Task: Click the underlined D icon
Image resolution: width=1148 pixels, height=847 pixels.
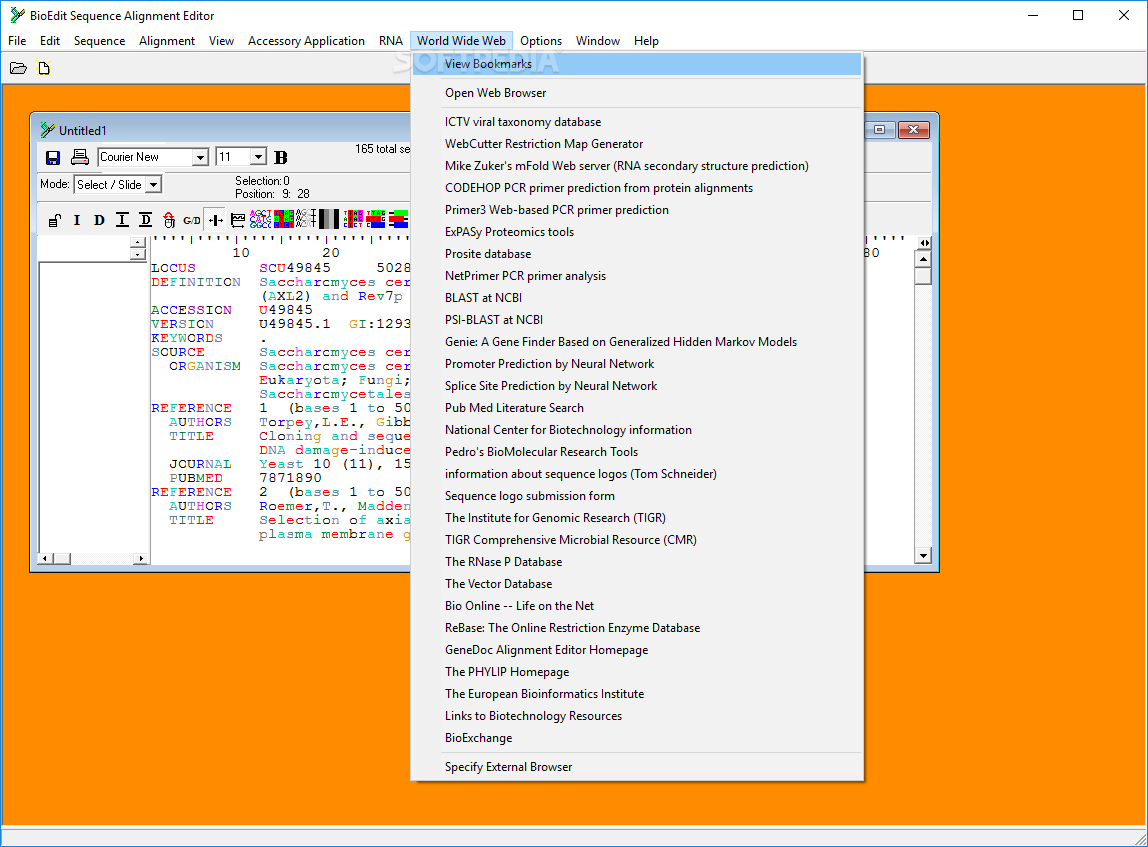Action: point(146,220)
